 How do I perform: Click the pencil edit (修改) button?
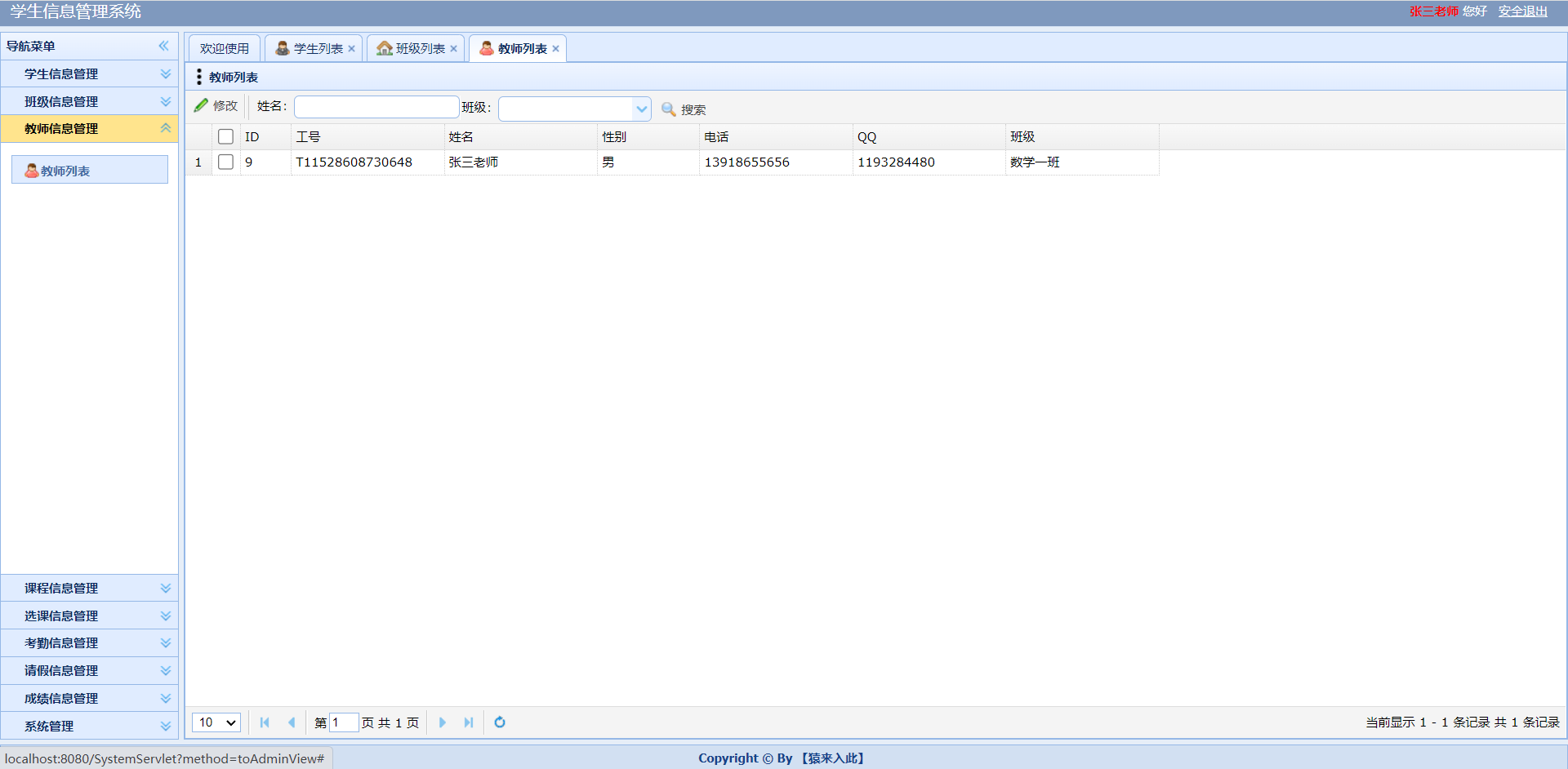[x=216, y=106]
